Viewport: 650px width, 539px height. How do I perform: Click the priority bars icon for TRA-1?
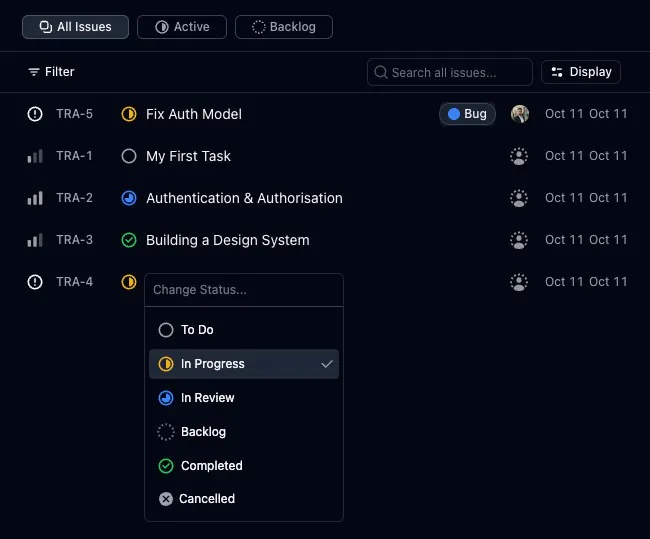point(35,156)
